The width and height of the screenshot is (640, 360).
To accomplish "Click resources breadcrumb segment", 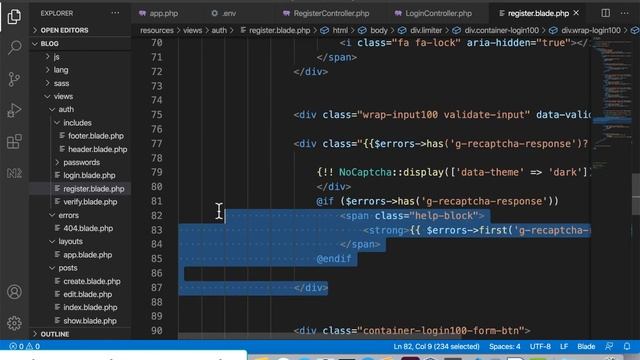I will pos(157,31).
